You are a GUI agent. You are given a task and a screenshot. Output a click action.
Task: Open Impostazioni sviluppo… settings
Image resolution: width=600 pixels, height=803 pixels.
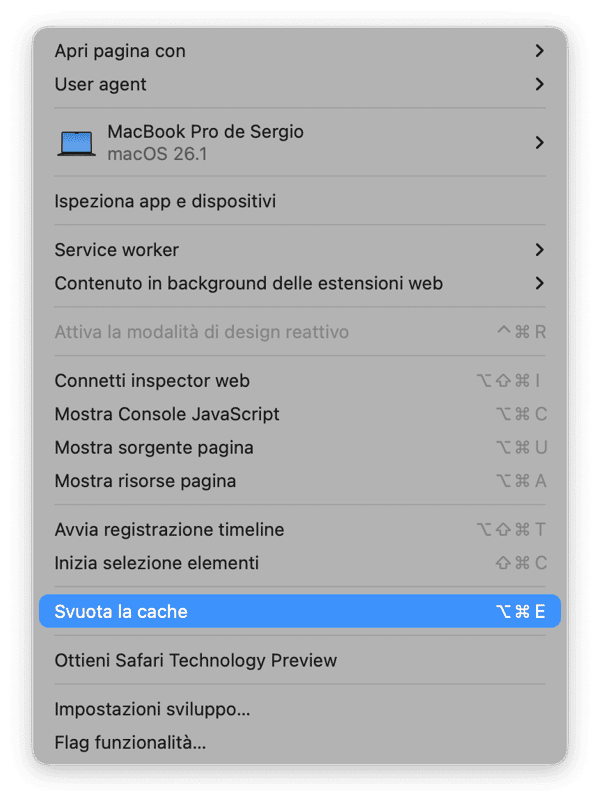click(152, 709)
